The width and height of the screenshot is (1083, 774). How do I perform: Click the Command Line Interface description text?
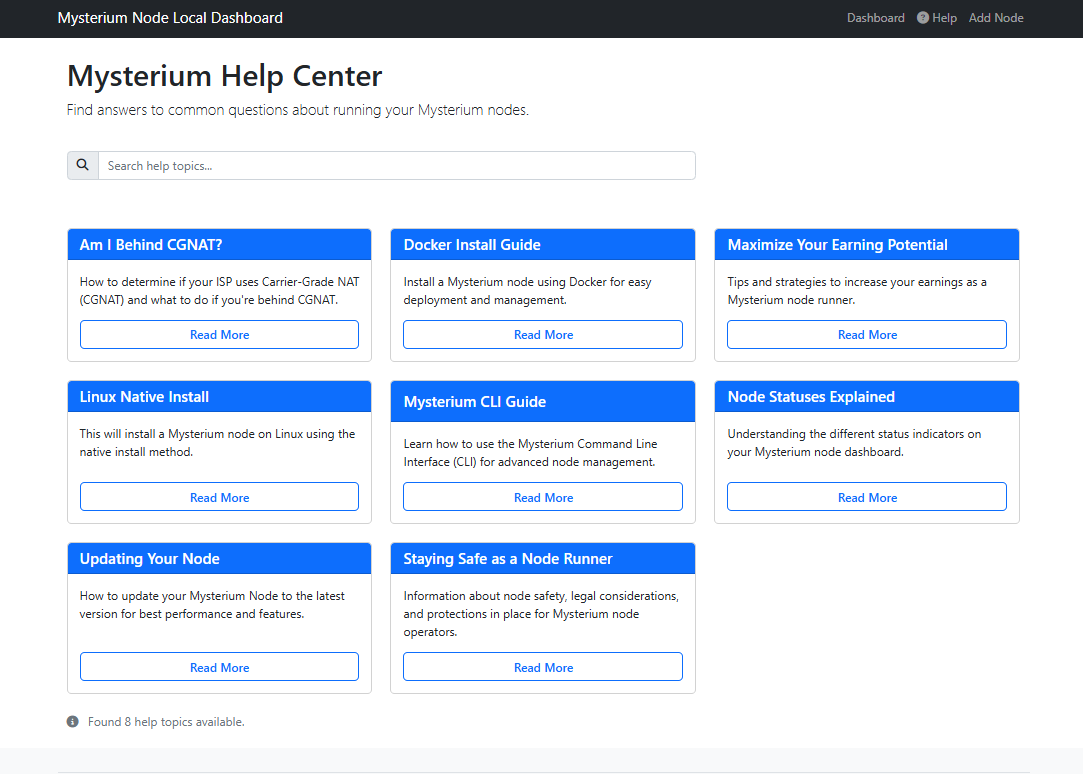[530, 453]
